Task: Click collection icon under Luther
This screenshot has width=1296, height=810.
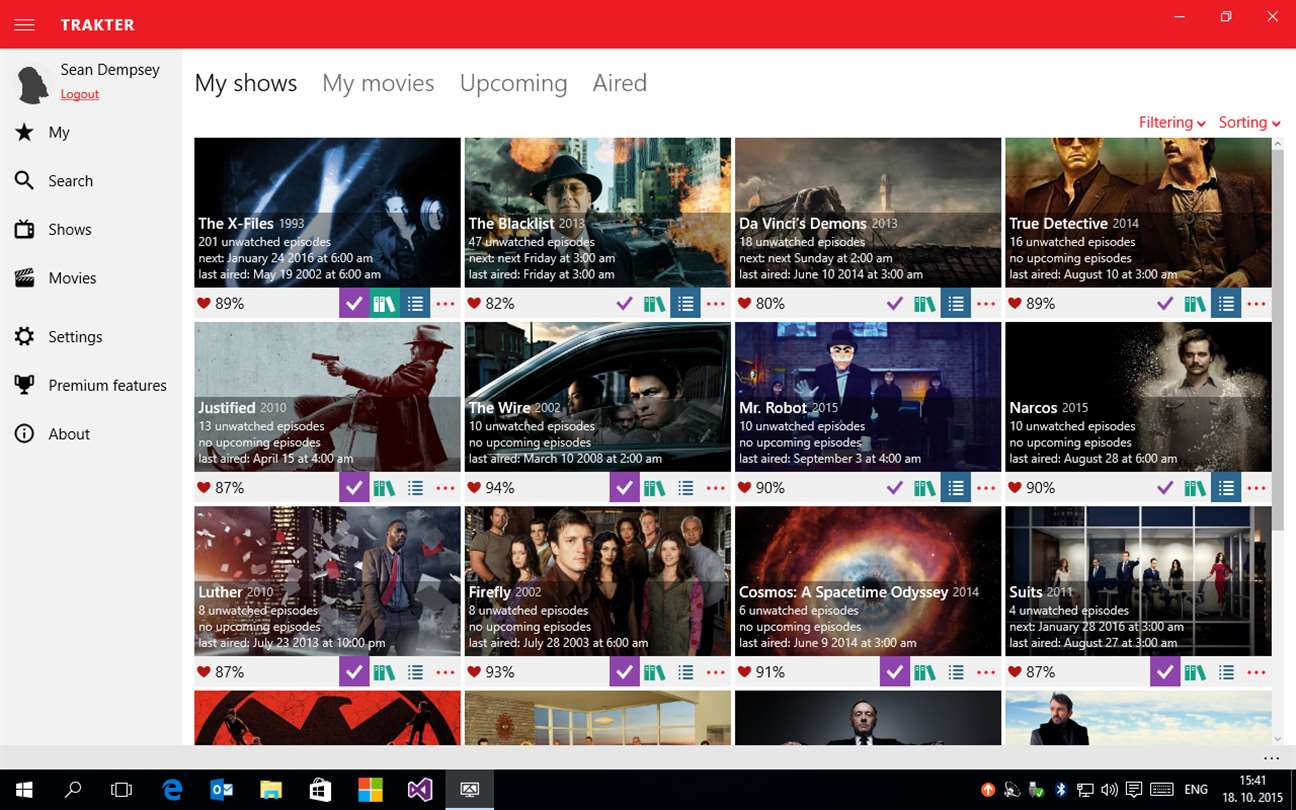Action: tap(385, 672)
